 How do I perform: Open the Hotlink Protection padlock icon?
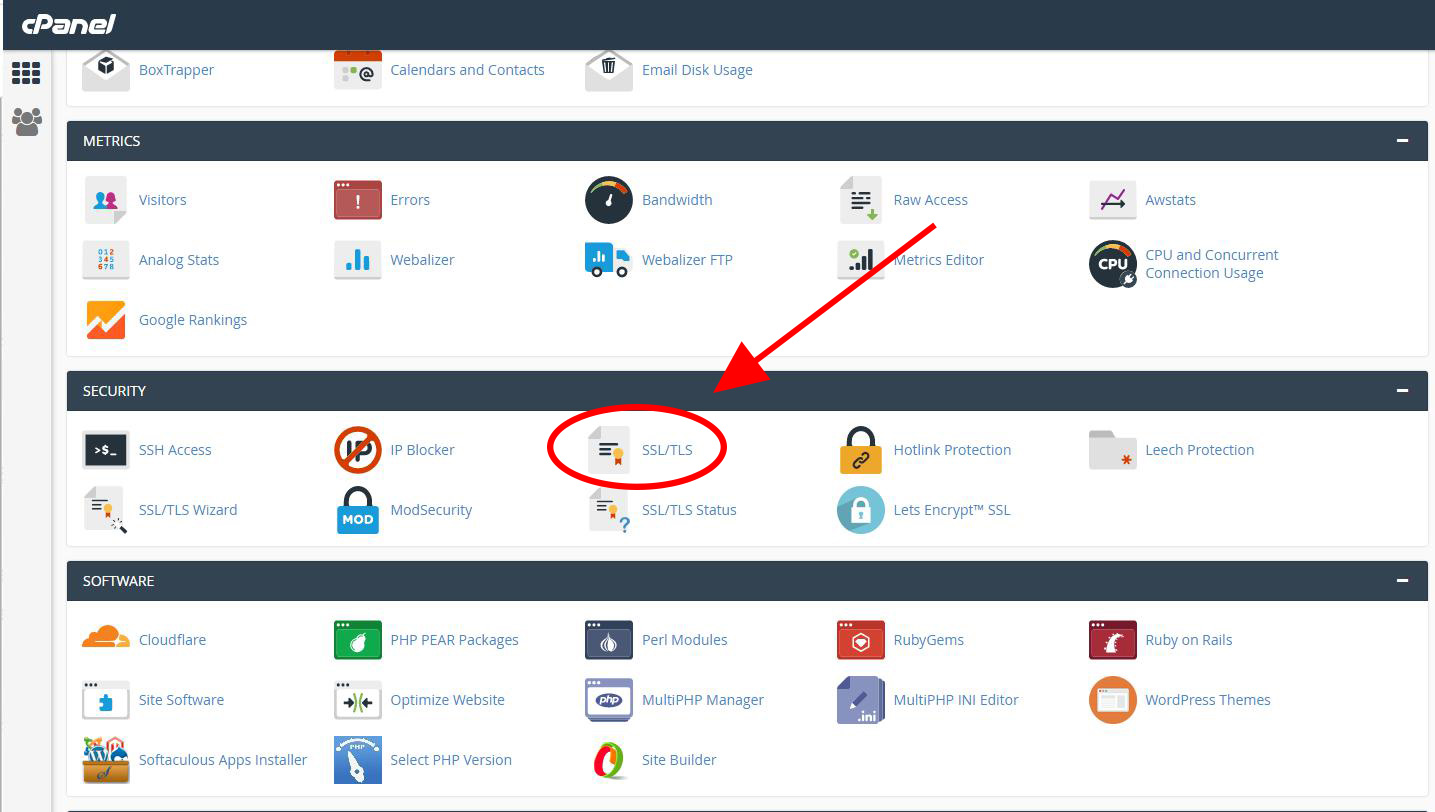click(861, 450)
